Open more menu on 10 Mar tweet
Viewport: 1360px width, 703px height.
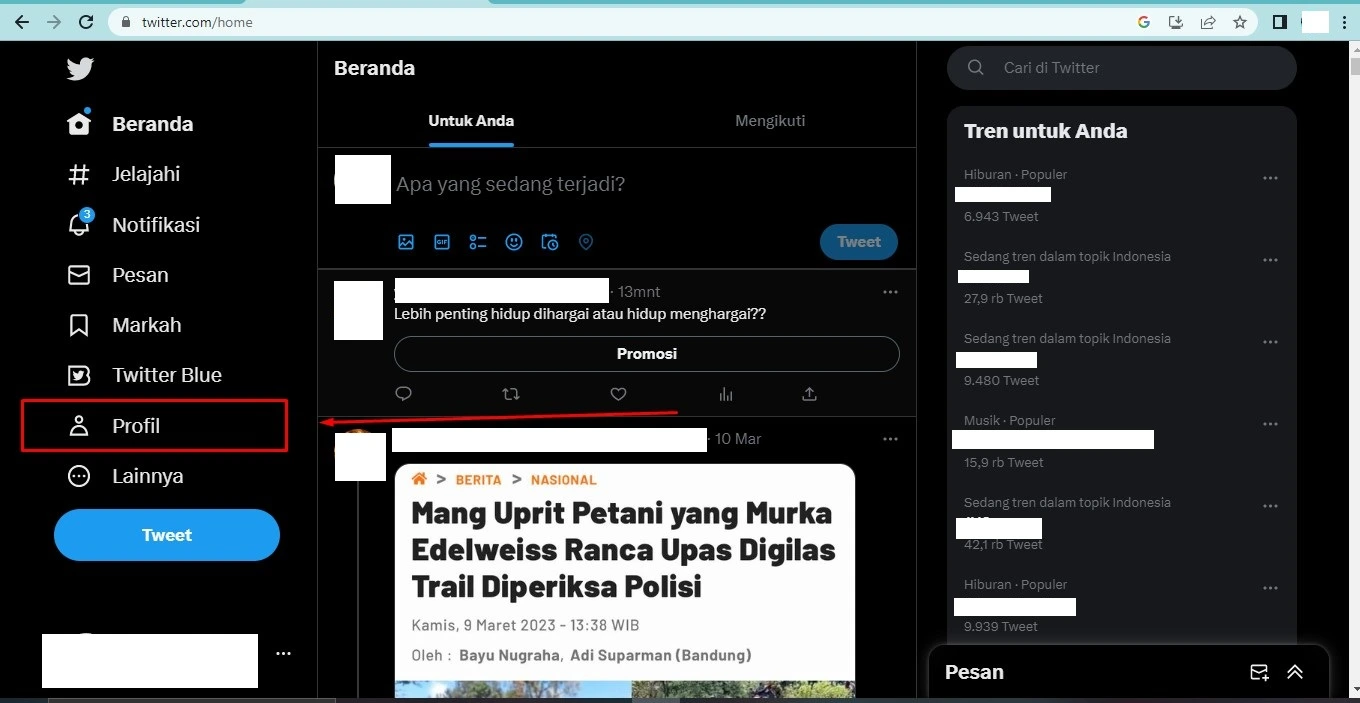coord(890,439)
